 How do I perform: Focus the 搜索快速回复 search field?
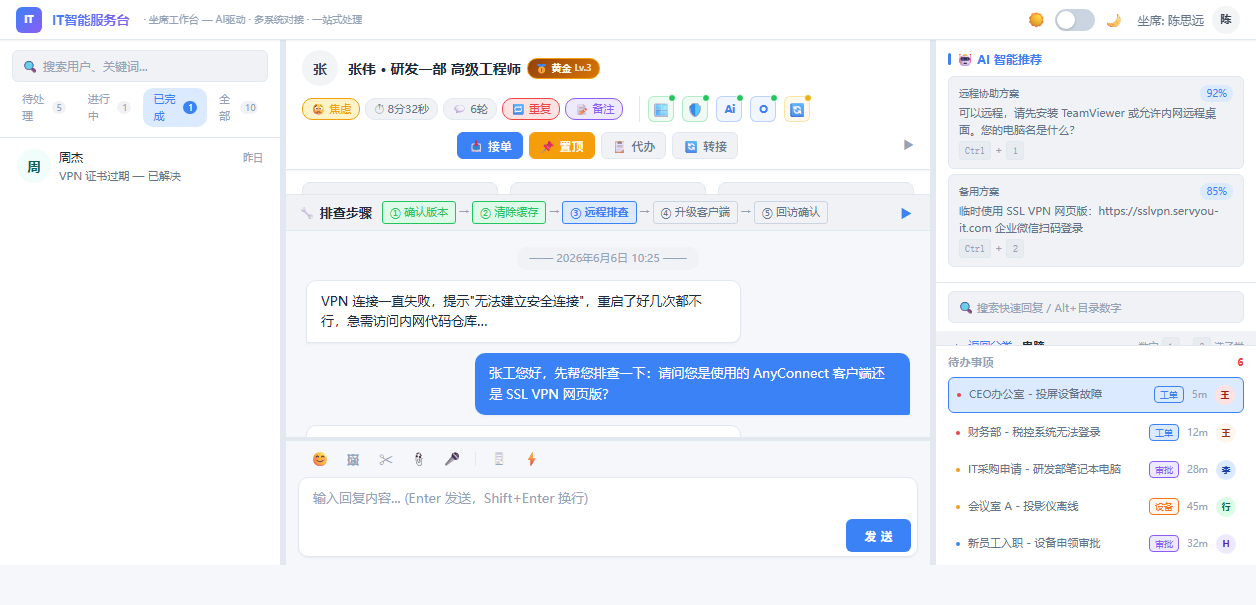pos(1096,307)
